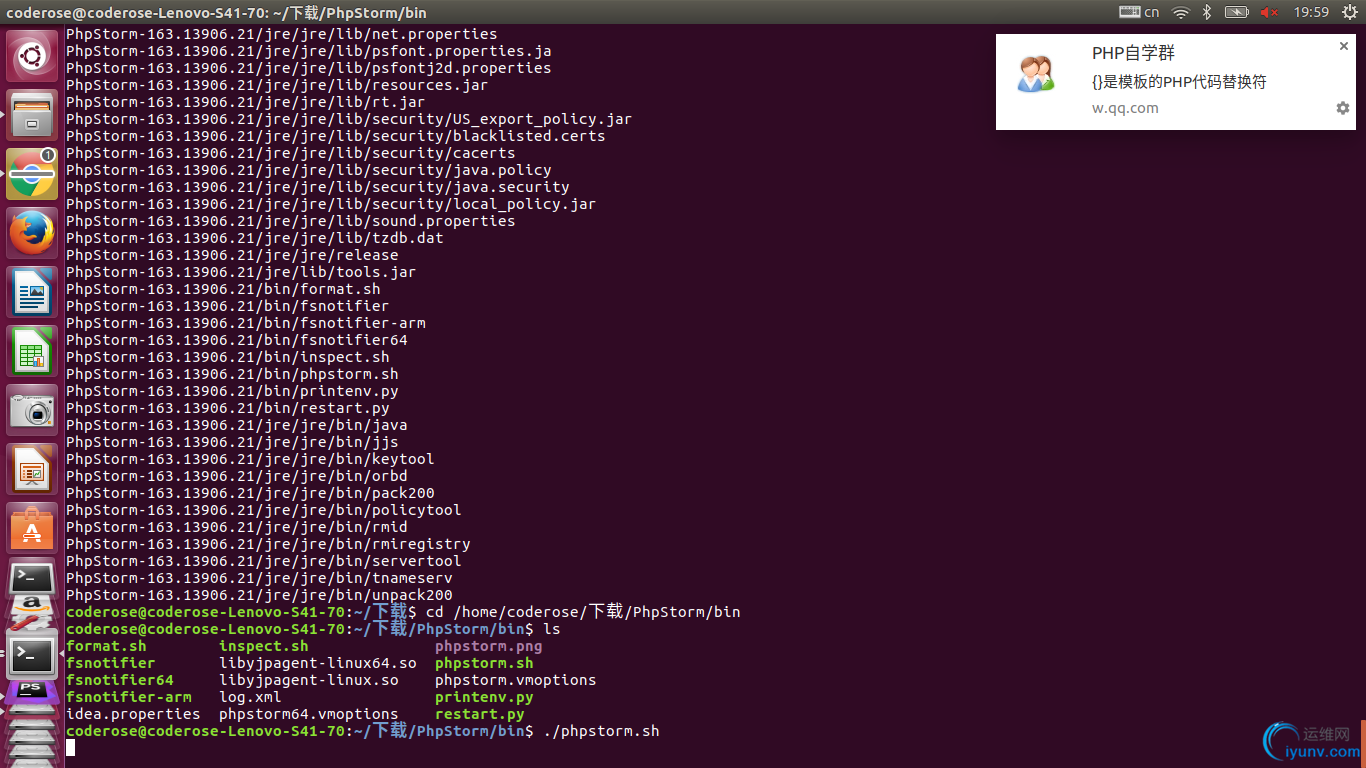Open the 19:59 clock menu
The width and height of the screenshot is (1366, 768).
1311,12
